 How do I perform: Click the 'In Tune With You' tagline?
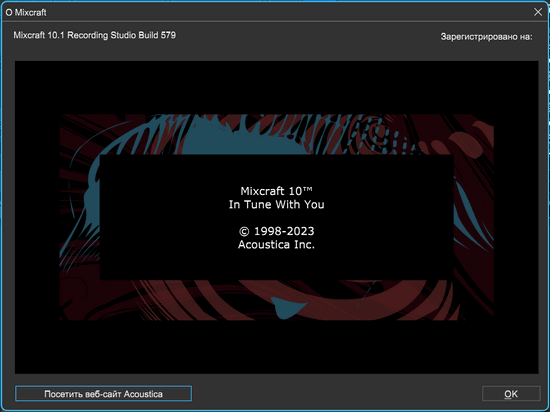[x=276, y=204]
